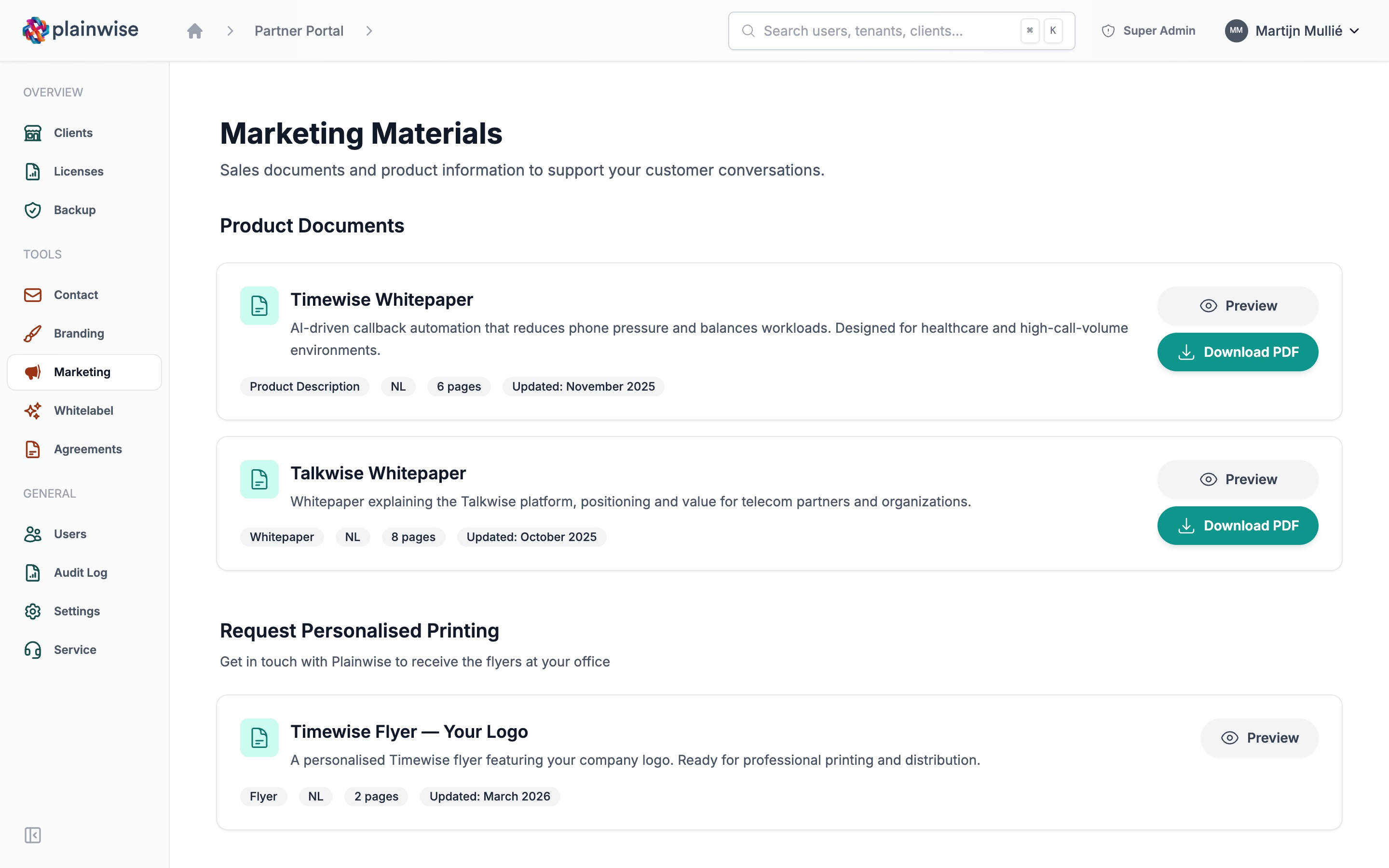Screen dimensions: 1389x868
Task: Click the Marketing megaphone icon
Action: click(33, 371)
